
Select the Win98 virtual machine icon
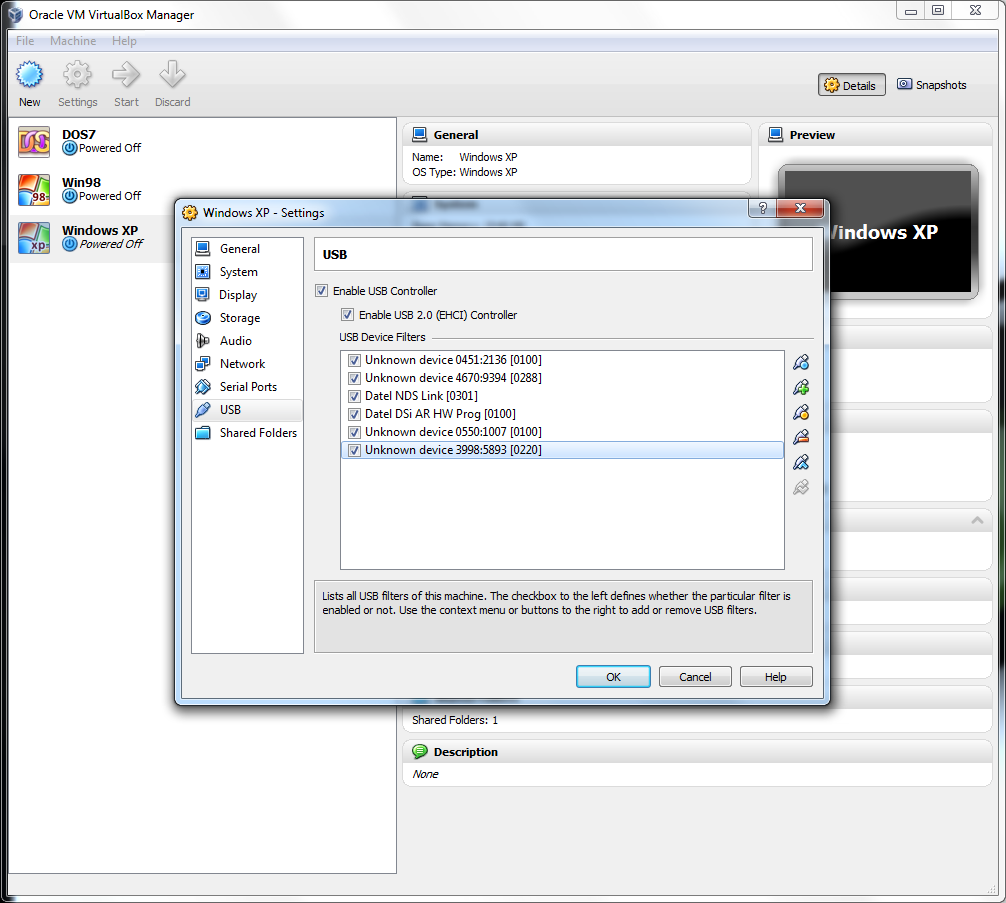[x=34, y=190]
